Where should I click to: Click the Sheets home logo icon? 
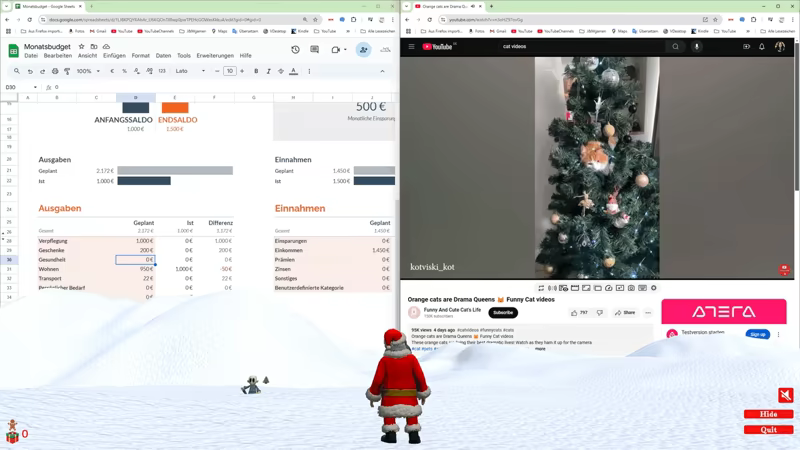coord(13,51)
